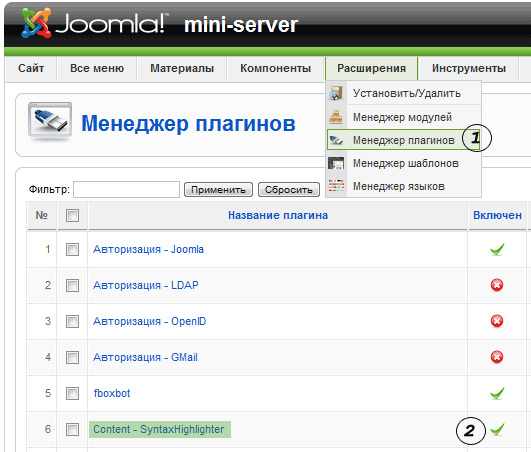The image size is (531, 452).
Task: Choose Менеджер модулей from the dropdown
Action: click(404, 117)
